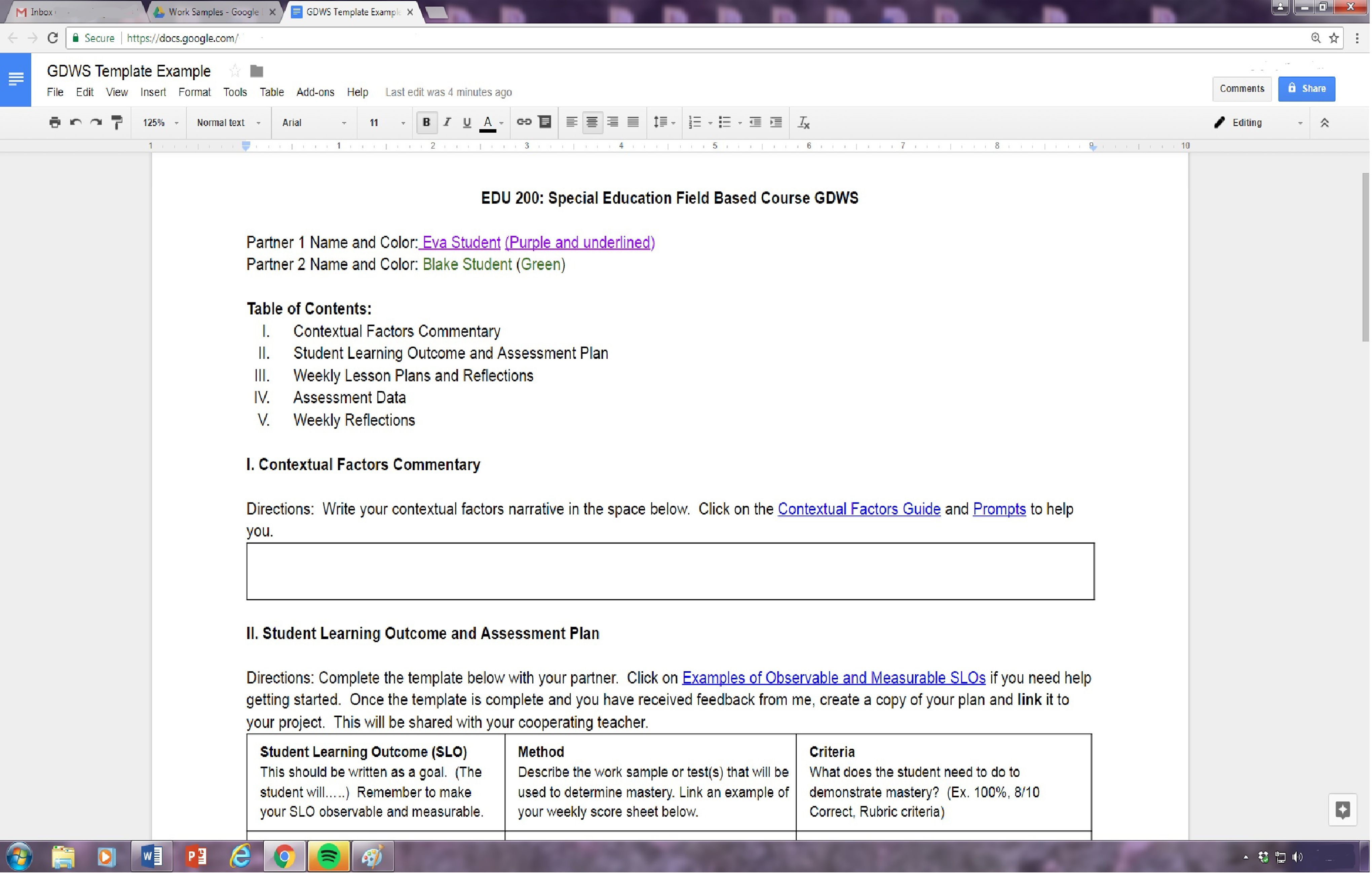Click the document vertical scrollbar

coord(1365,257)
